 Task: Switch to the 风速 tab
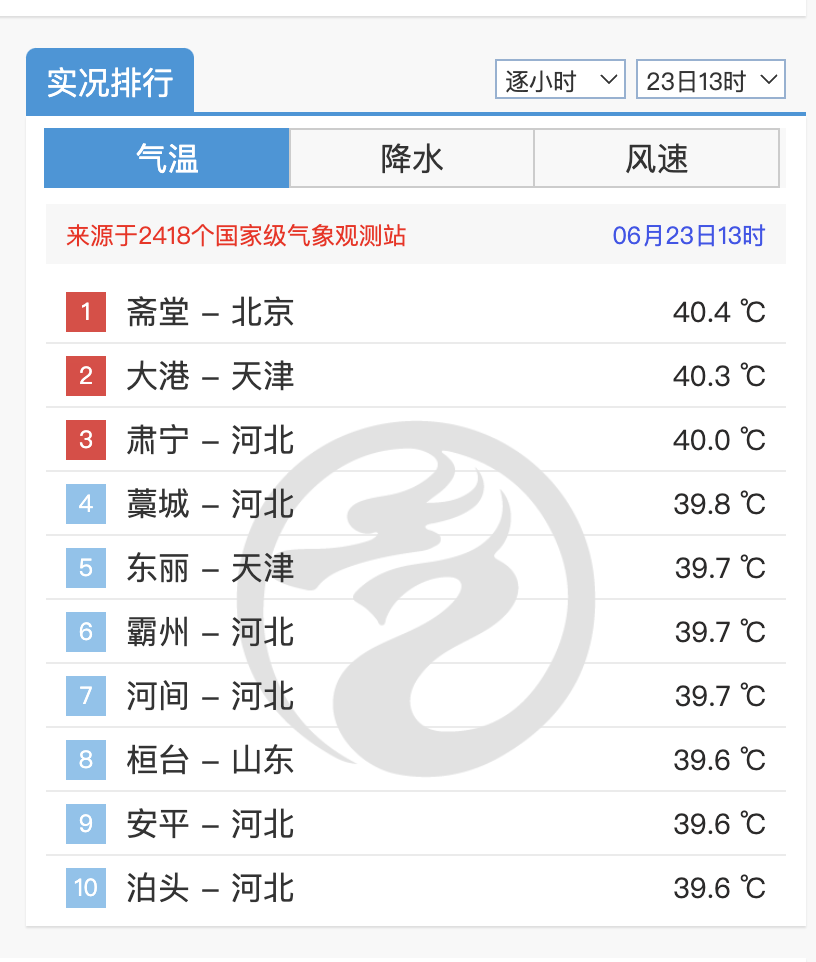(656, 157)
